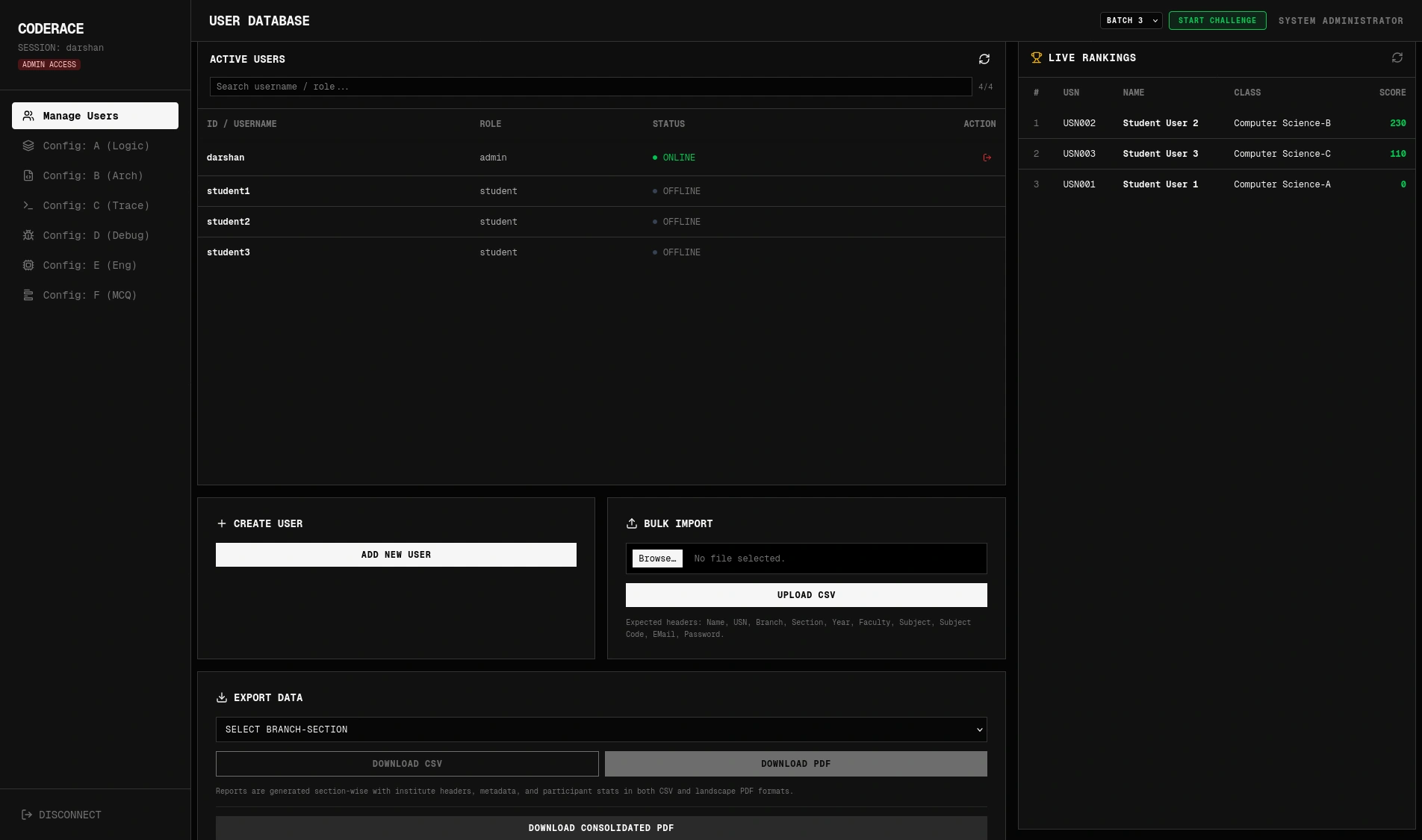Open Browse file picker for CSV import
The image size is (1422, 840).
tap(656, 559)
